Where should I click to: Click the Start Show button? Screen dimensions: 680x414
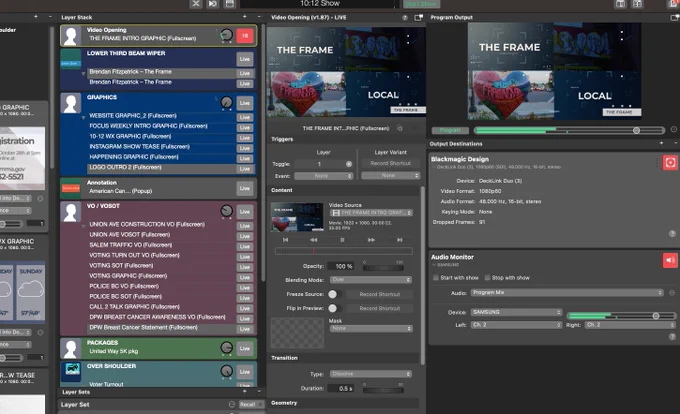(x=422, y=4)
